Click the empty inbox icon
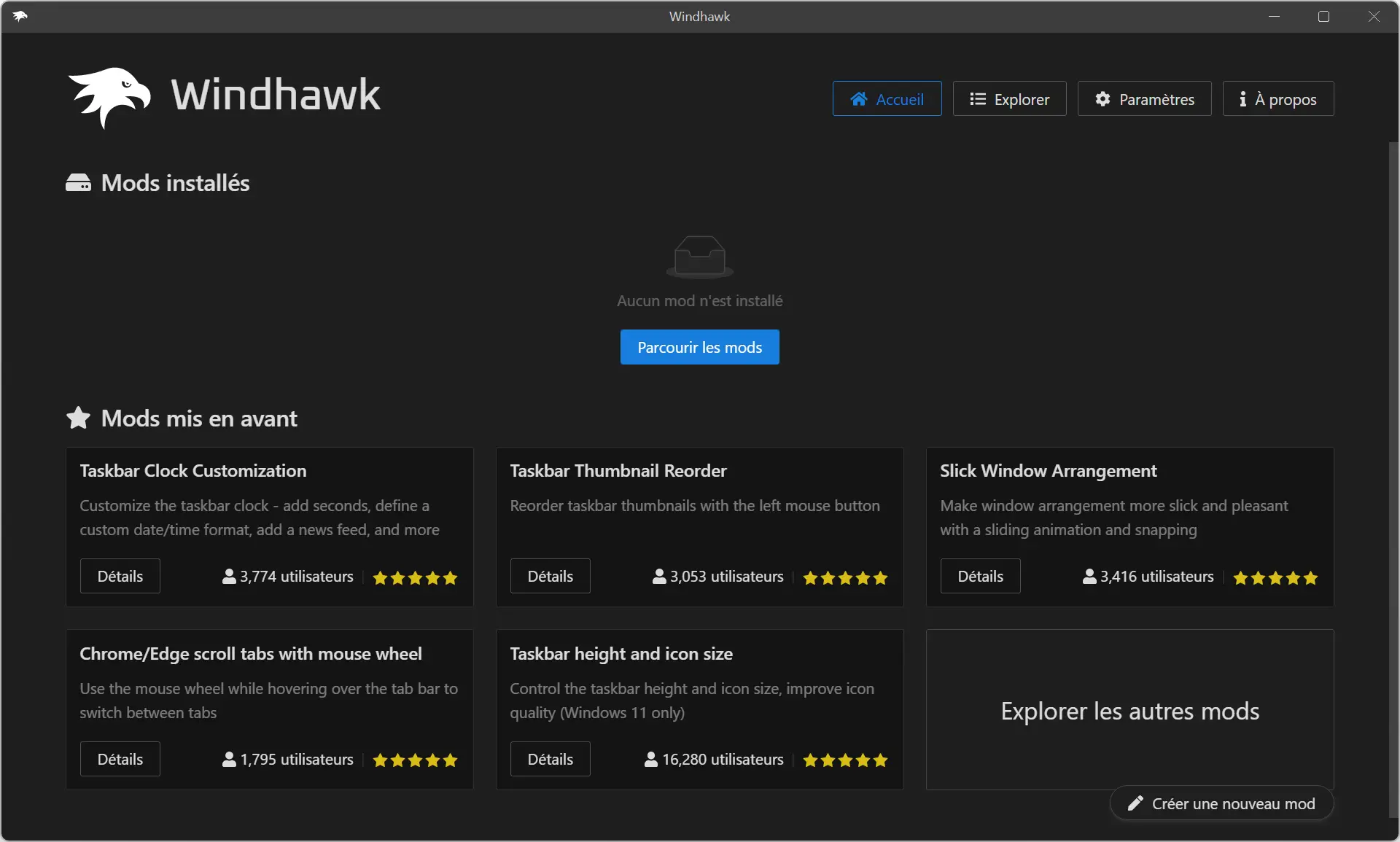The height and width of the screenshot is (842, 1400). click(x=699, y=257)
